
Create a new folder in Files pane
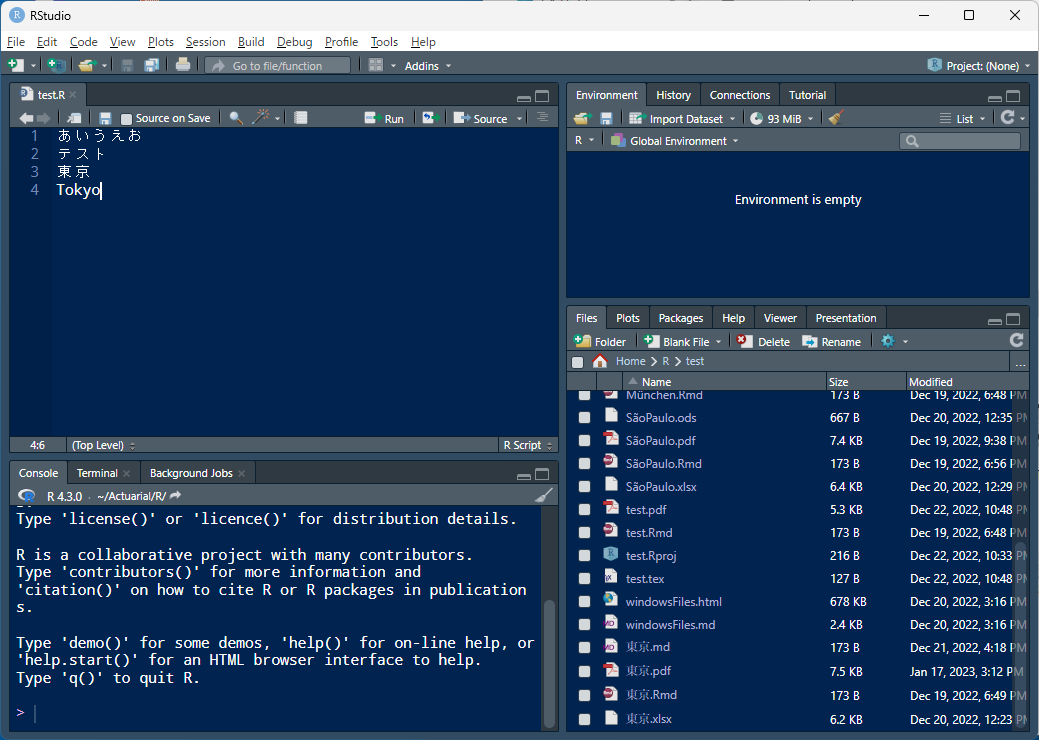[x=600, y=340]
